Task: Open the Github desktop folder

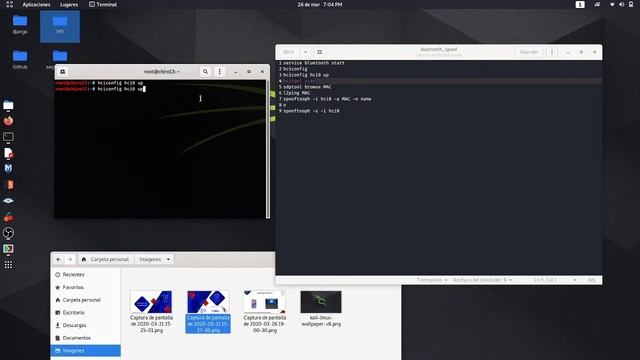Action: click(x=20, y=59)
